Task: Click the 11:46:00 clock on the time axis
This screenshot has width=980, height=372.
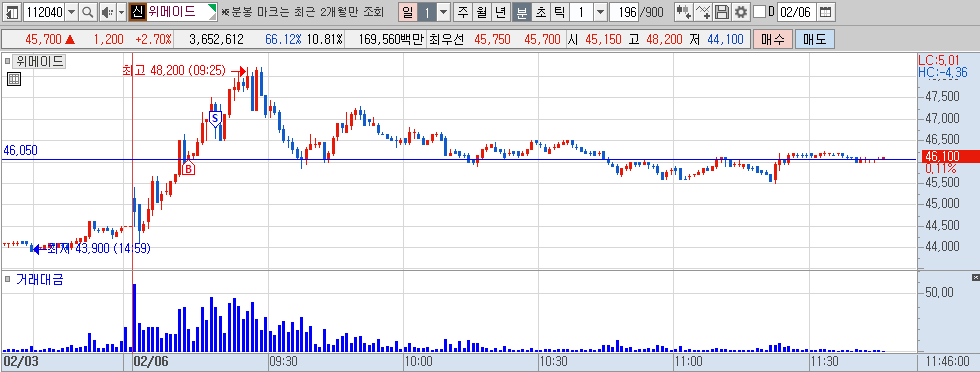Action: 948,362
